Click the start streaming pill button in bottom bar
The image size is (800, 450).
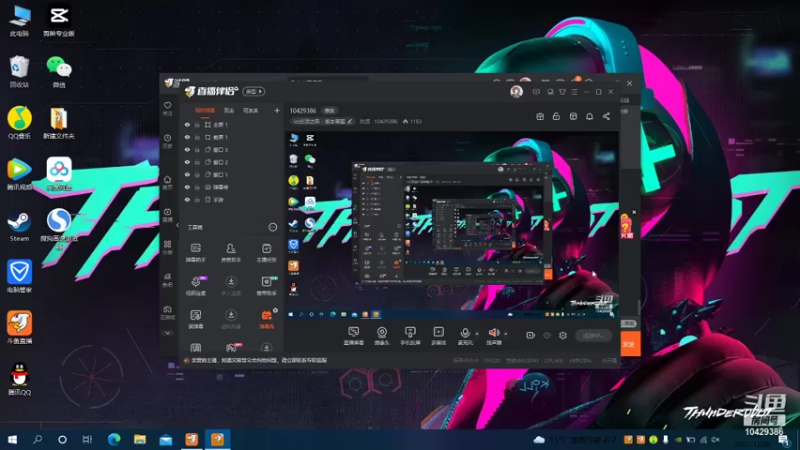[593, 335]
